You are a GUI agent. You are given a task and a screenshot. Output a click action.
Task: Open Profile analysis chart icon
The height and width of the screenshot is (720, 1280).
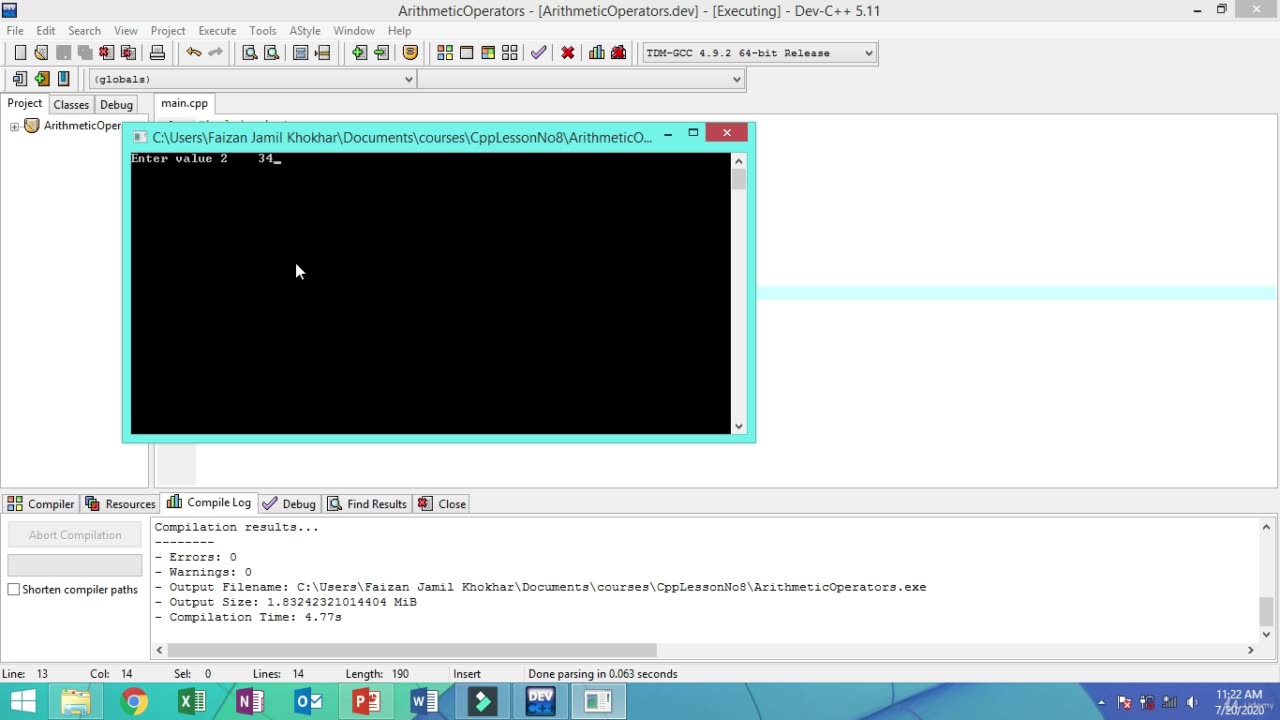597,53
